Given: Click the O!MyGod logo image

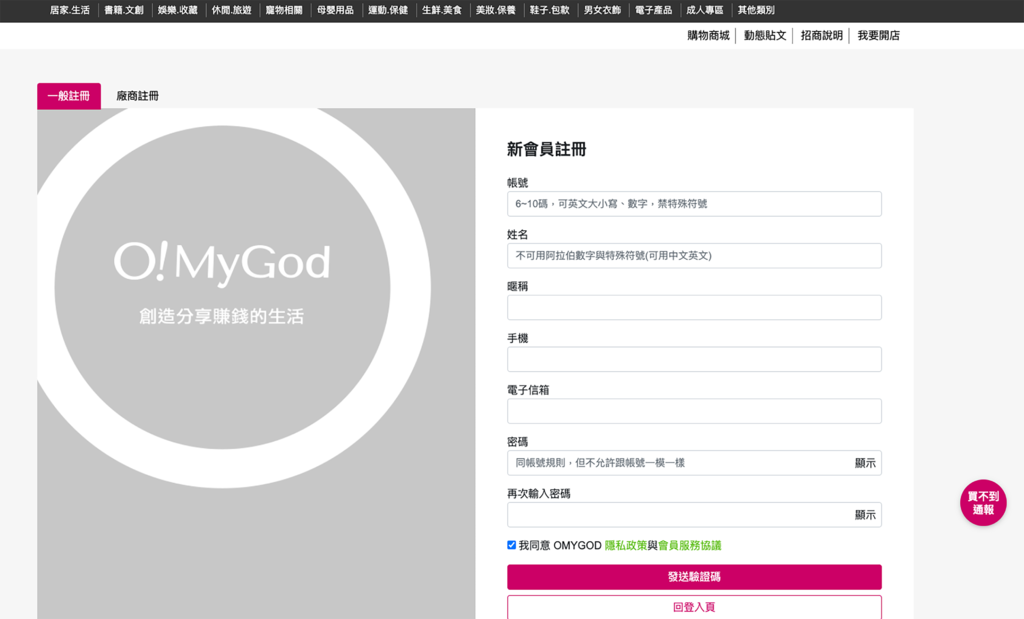Looking at the screenshot, I should (222, 262).
